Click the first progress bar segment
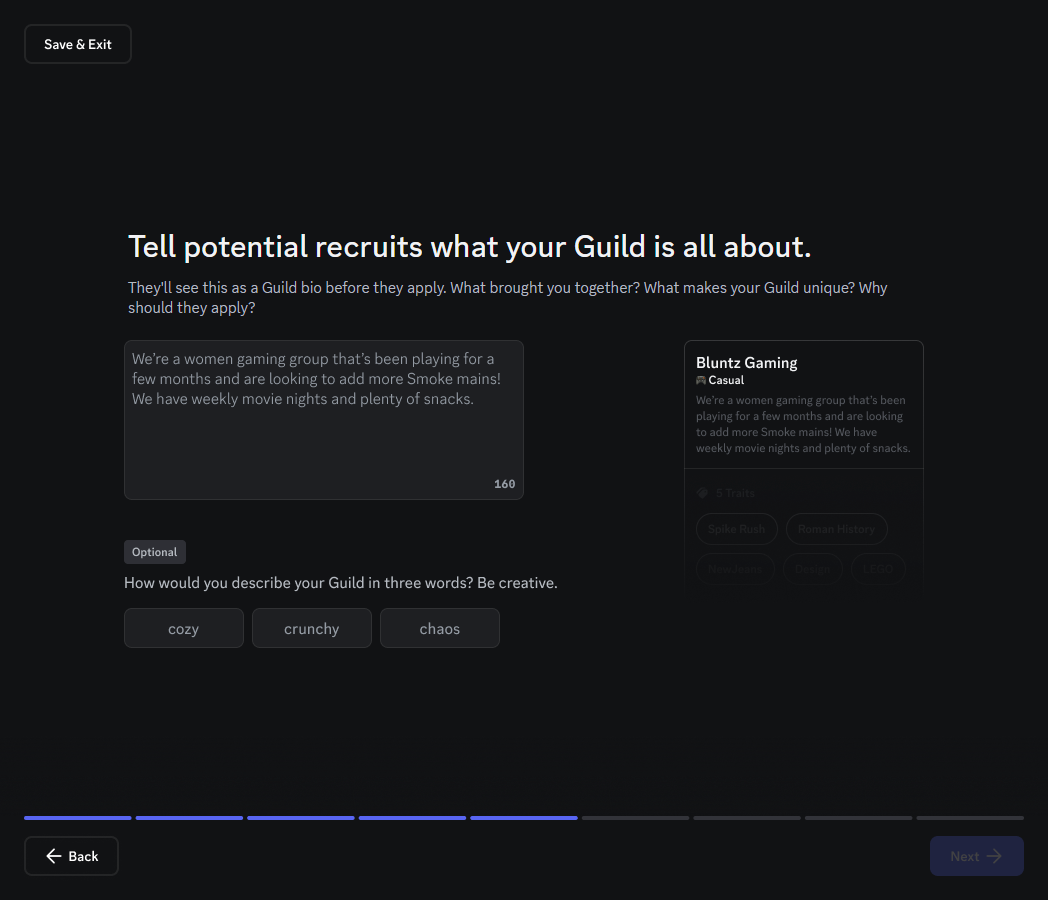1048x900 pixels. point(78,818)
